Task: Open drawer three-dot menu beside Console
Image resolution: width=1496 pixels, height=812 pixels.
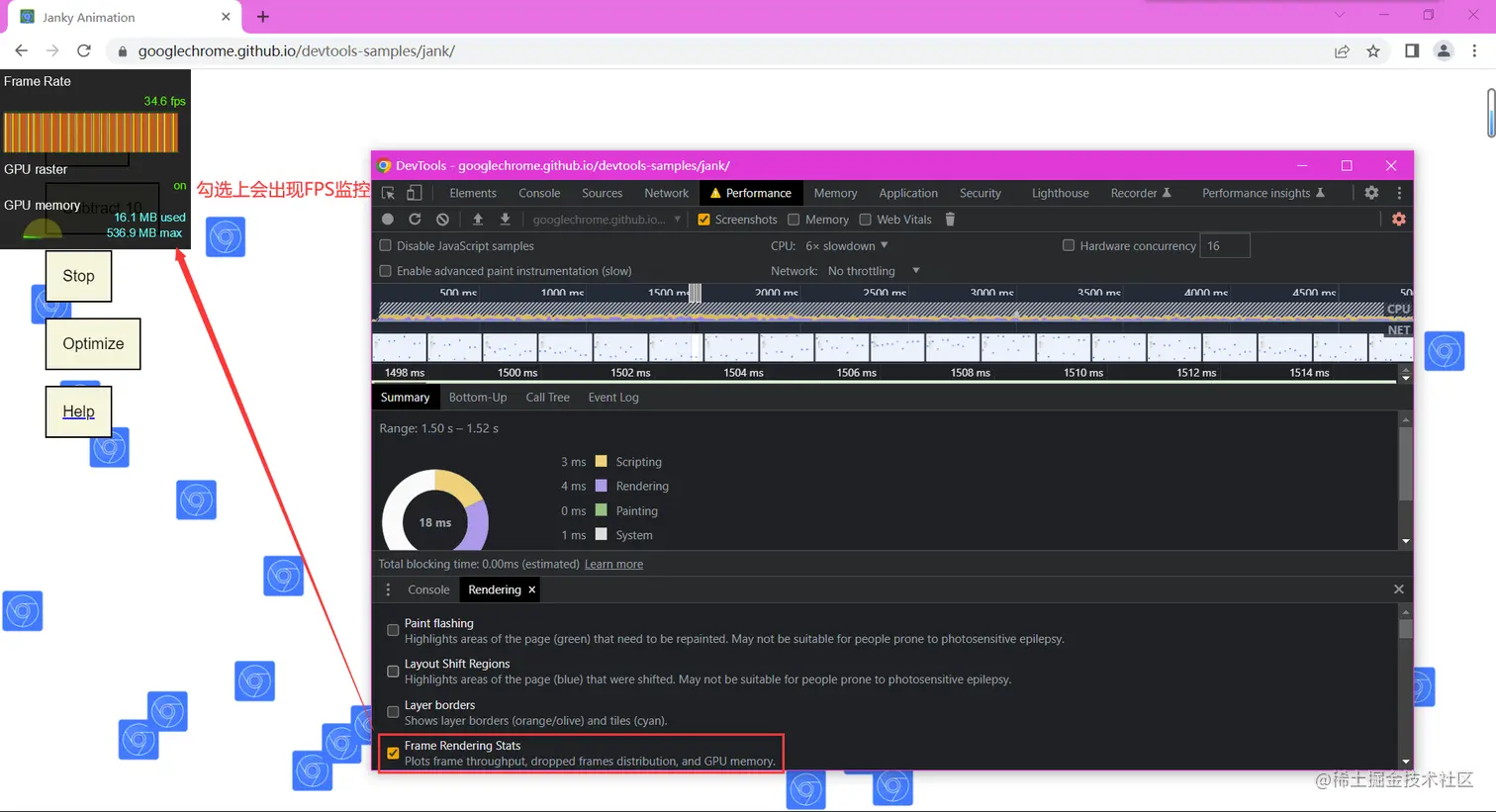Action: point(388,589)
